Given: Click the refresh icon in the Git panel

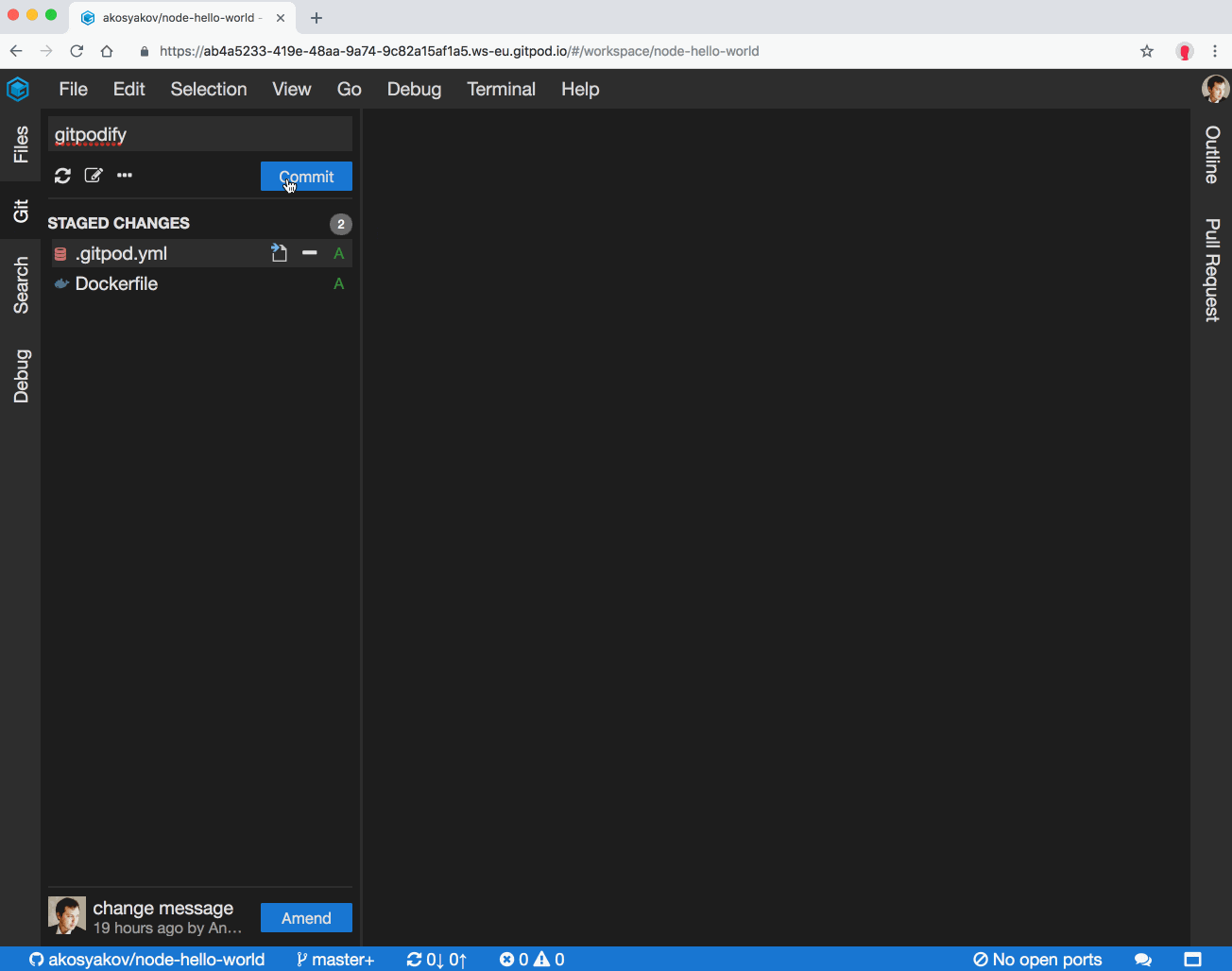Looking at the screenshot, I should [62, 176].
